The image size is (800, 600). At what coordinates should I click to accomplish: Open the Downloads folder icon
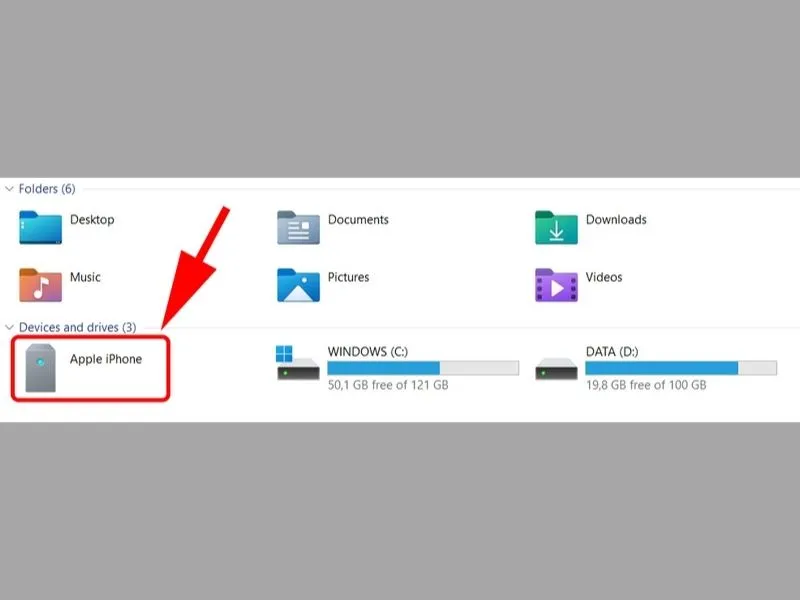556,228
